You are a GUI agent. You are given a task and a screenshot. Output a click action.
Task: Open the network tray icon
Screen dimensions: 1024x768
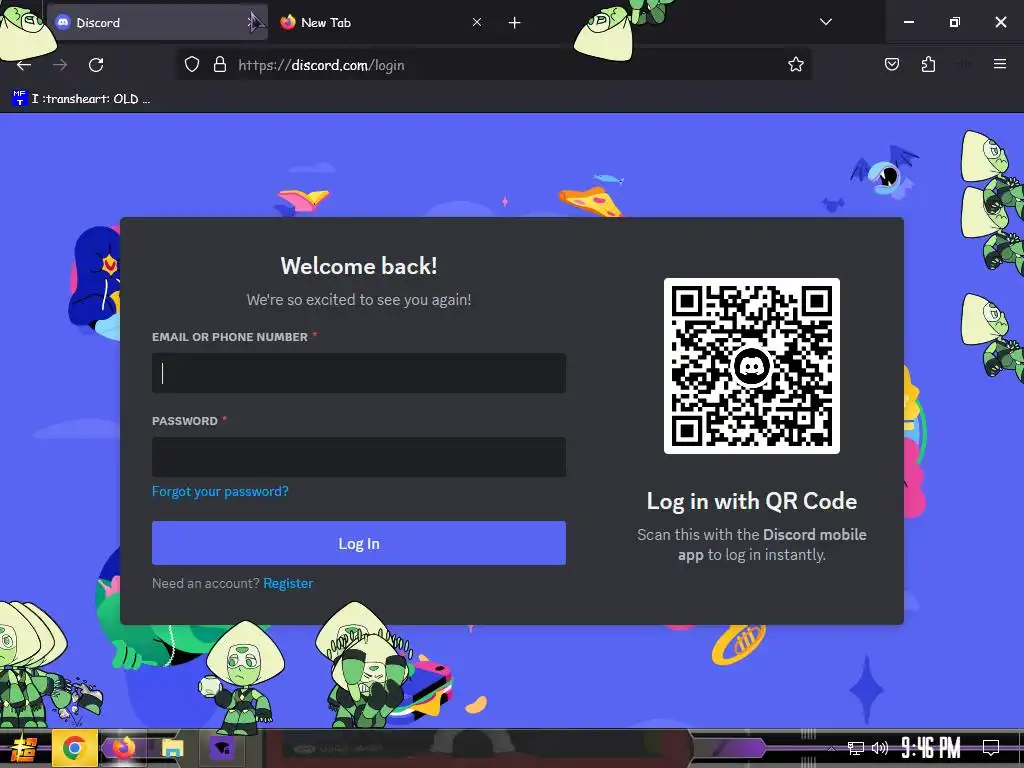(x=856, y=748)
